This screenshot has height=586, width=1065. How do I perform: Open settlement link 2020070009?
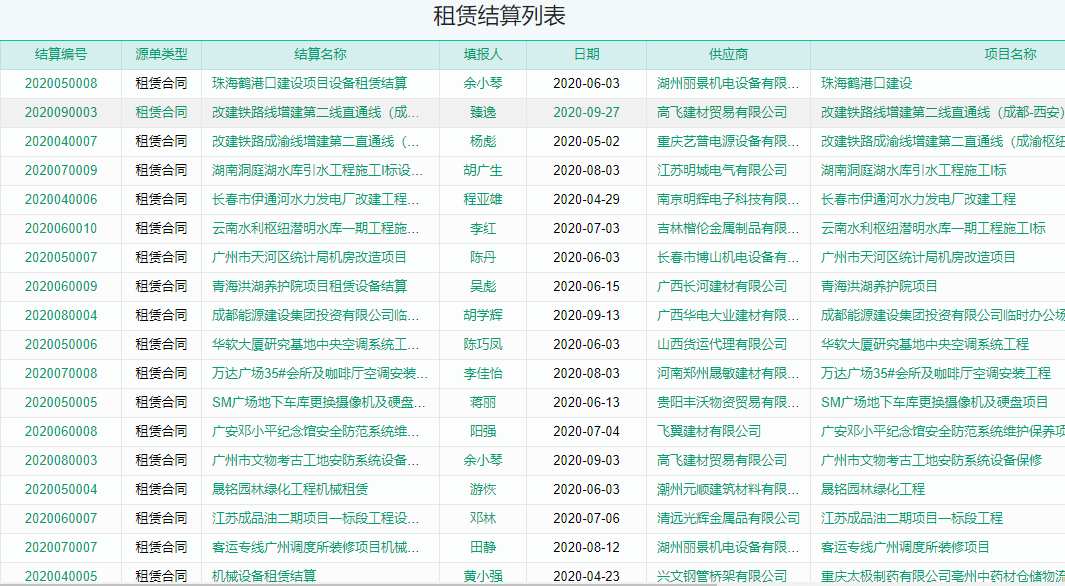coord(61,171)
